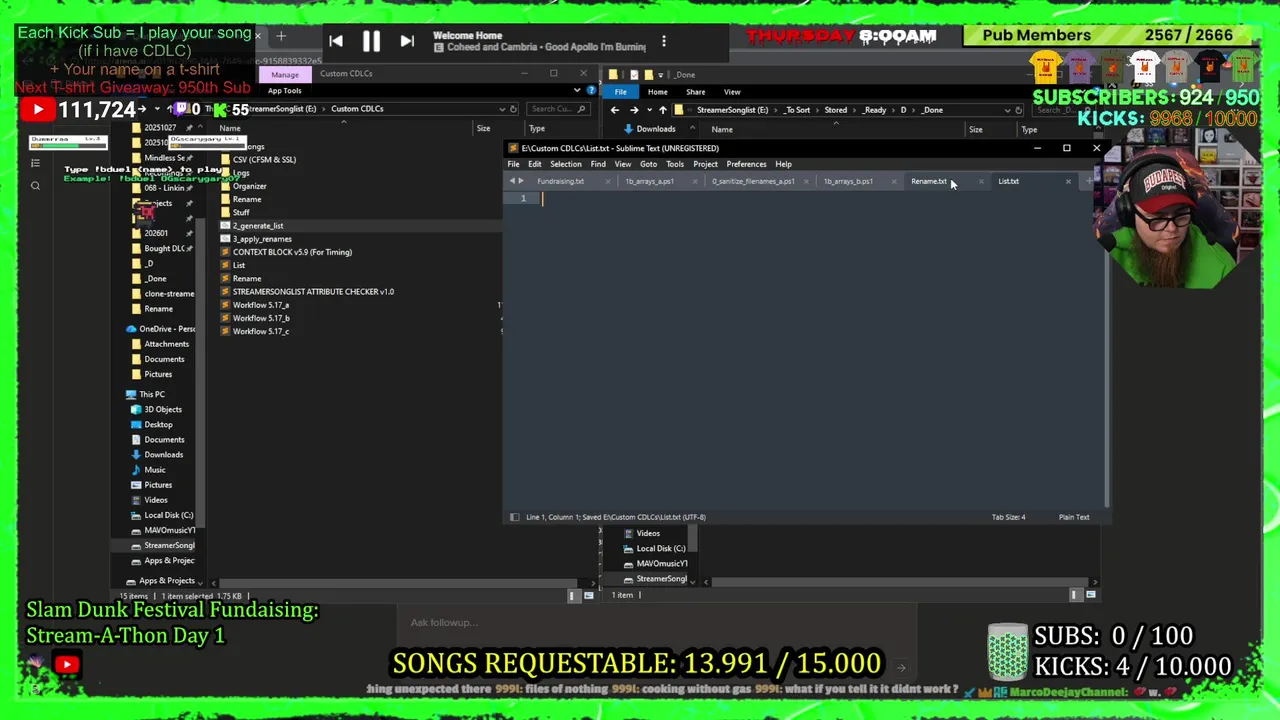Image resolution: width=1280 pixels, height=720 pixels.
Task: Refresh Custom CDLCs folder address bar
Action: pos(514,109)
